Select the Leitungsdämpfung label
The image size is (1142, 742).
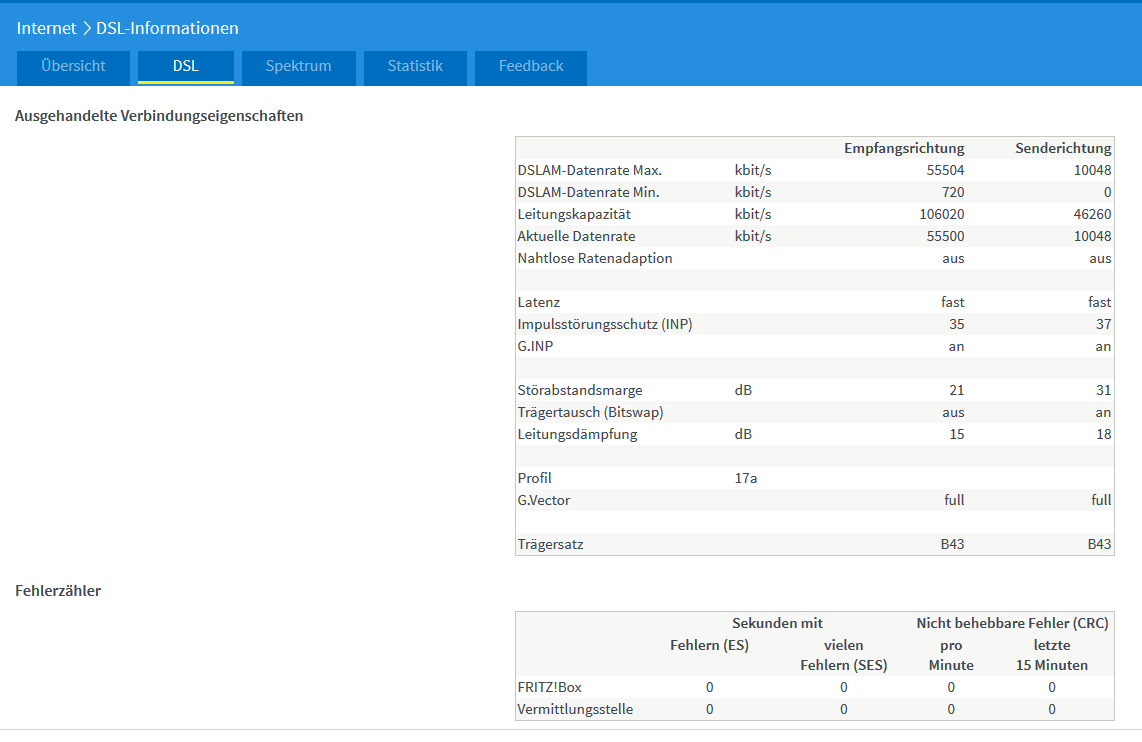577,434
